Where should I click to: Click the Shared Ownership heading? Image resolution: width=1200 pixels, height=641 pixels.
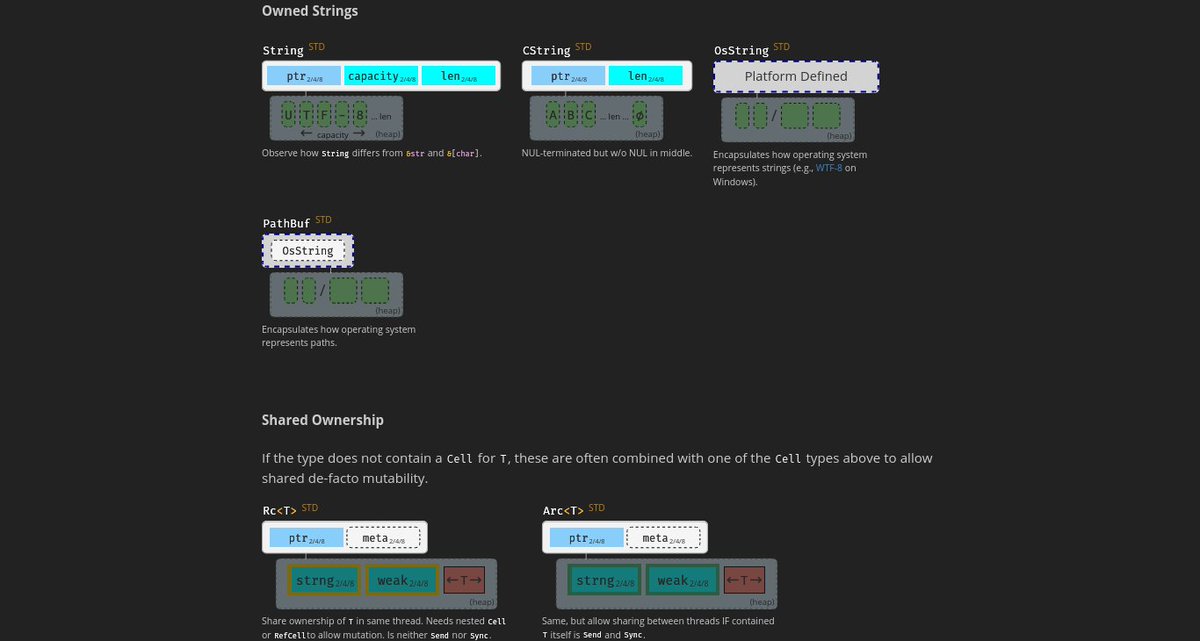[322, 420]
